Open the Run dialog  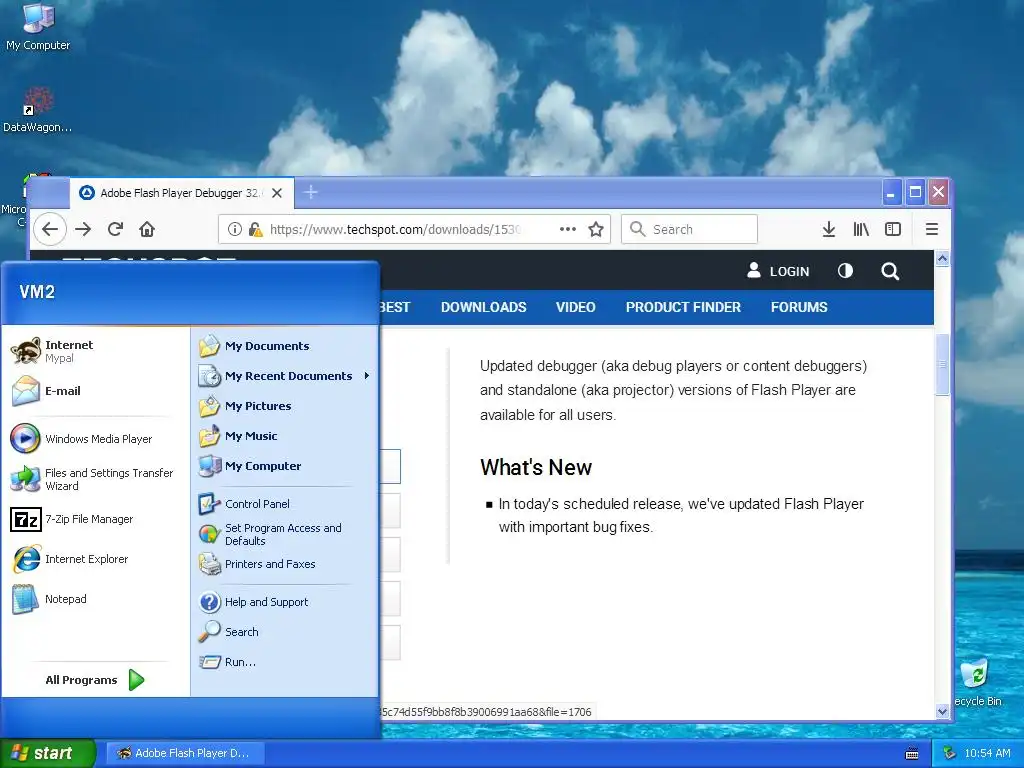click(285, 662)
